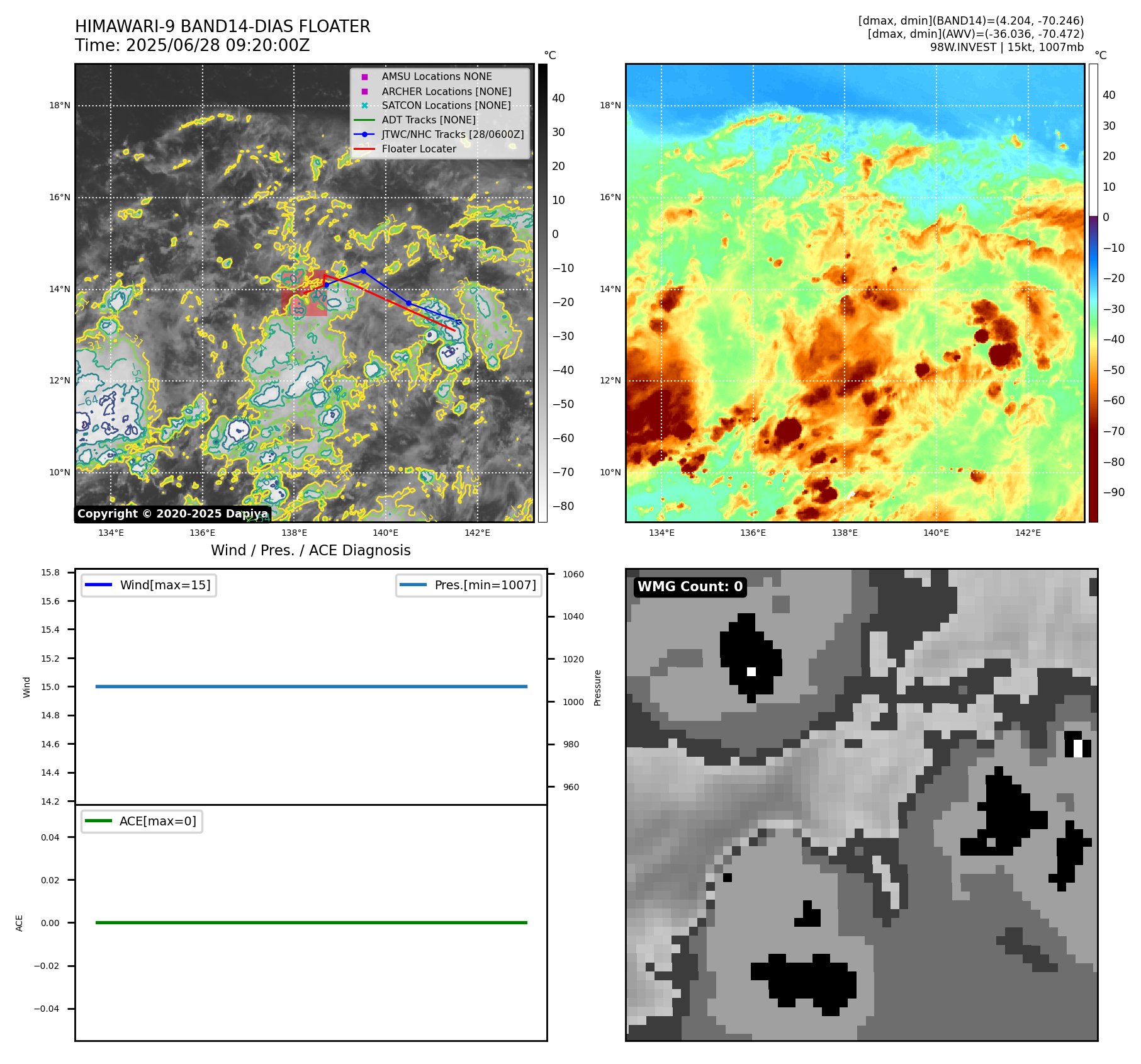The image size is (1141, 1064).
Task: Click the Wind / Pres. / ACE Diagnosis title
Action: click(311, 550)
